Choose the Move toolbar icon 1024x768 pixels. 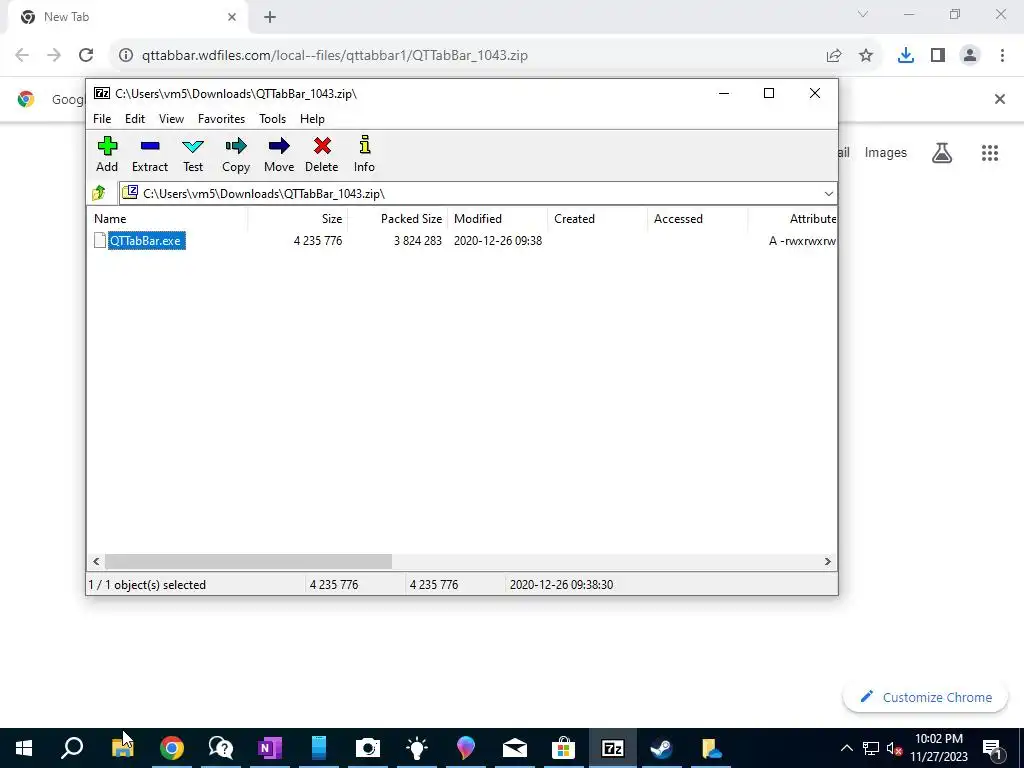tap(279, 155)
